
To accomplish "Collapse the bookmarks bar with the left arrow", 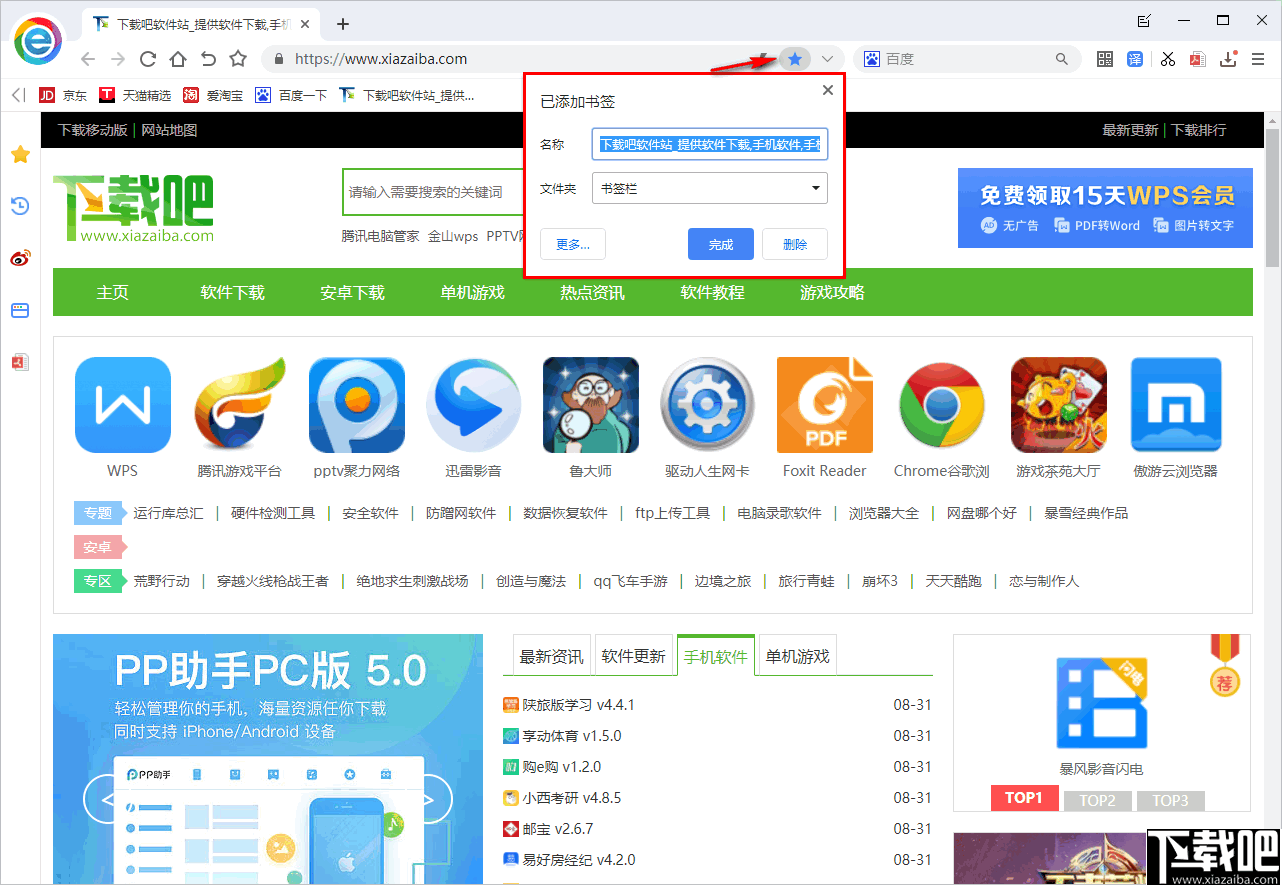I will click(14, 95).
